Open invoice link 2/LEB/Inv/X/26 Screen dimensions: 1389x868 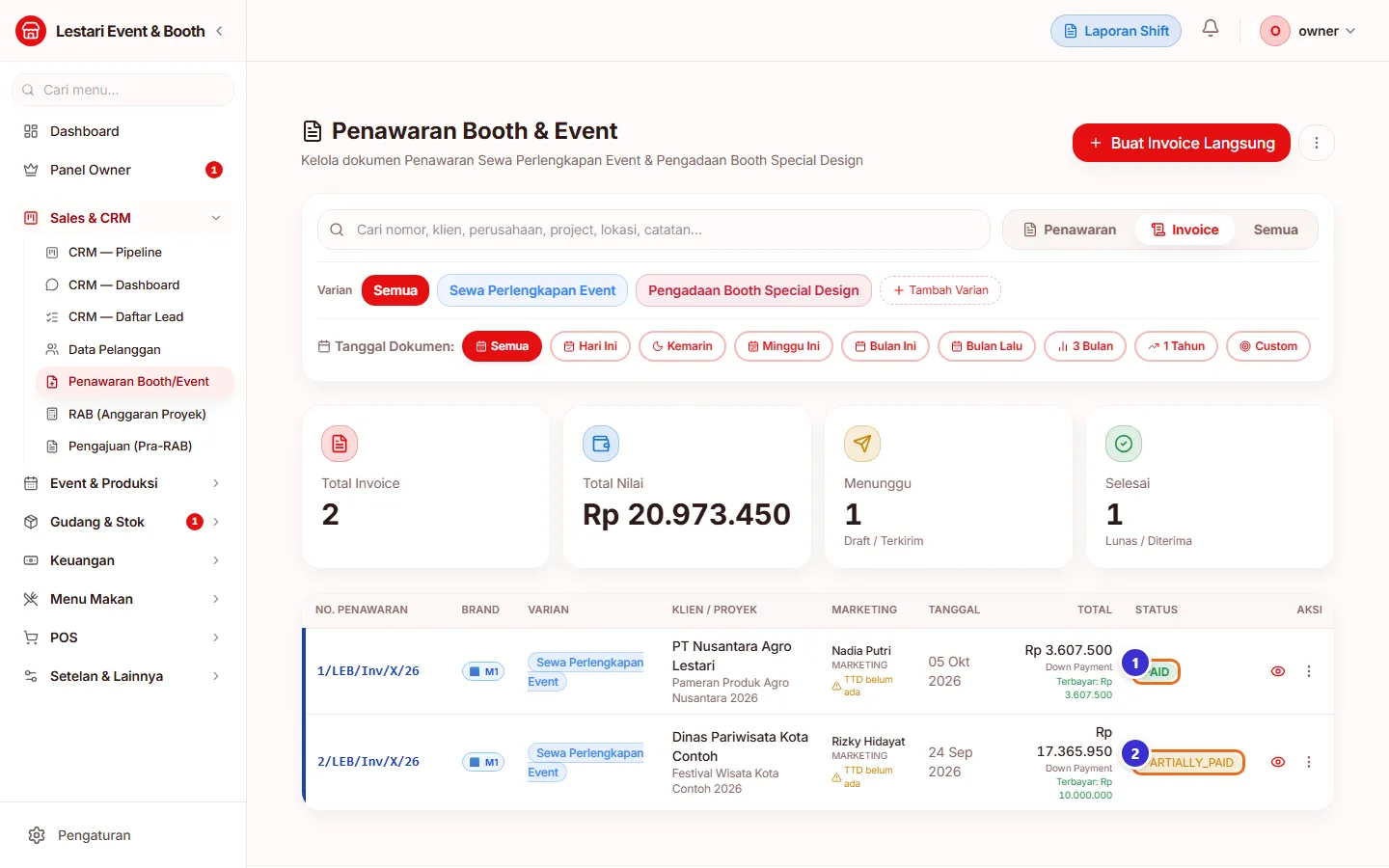tap(368, 762)
